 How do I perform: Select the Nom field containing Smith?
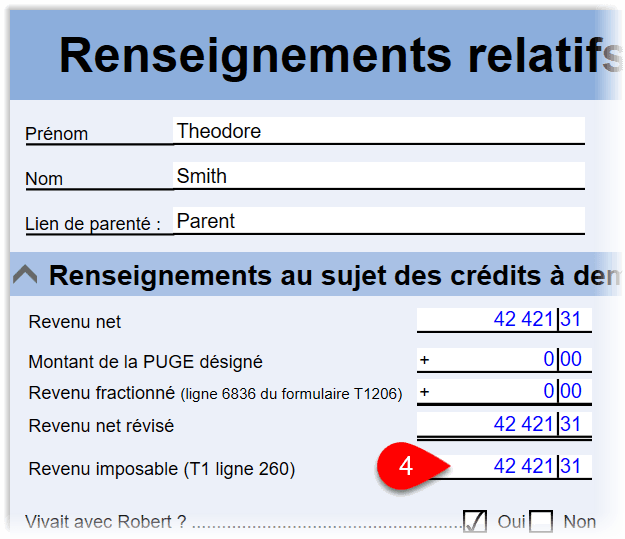[x=378, y=177]
